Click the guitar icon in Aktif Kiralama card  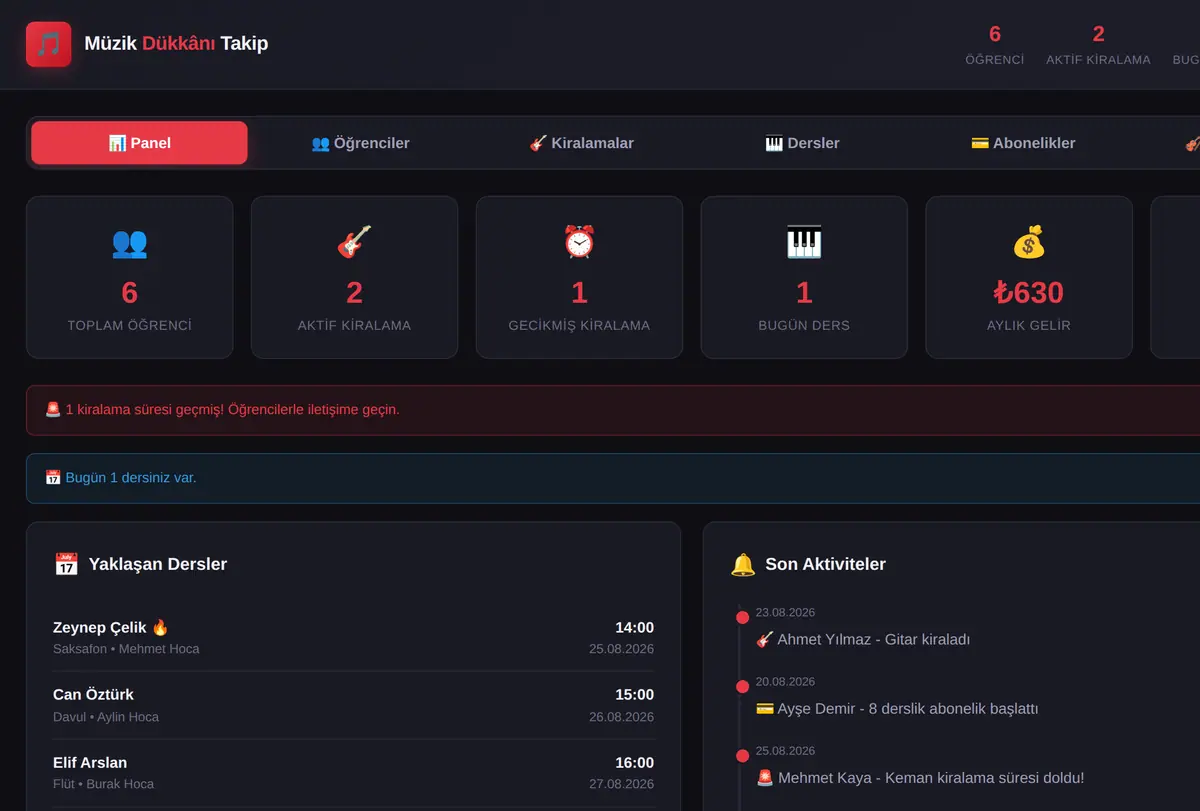coord(354,243)
